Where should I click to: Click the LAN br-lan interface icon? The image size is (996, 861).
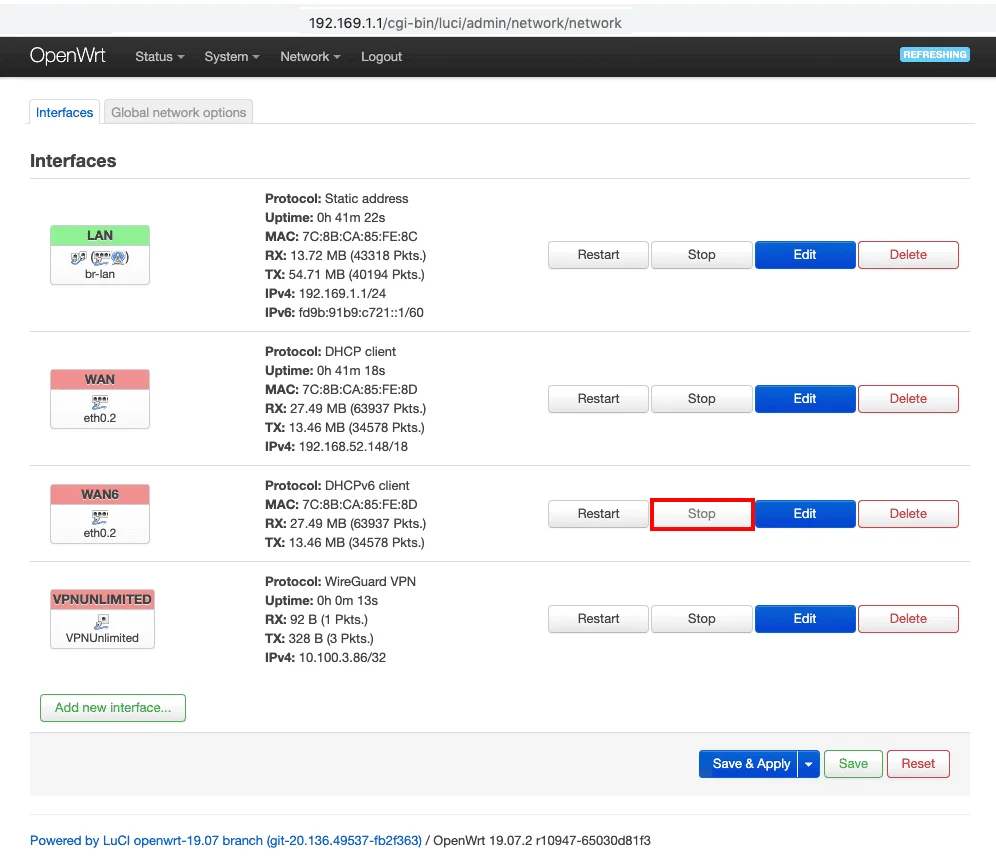click(100, 257)
